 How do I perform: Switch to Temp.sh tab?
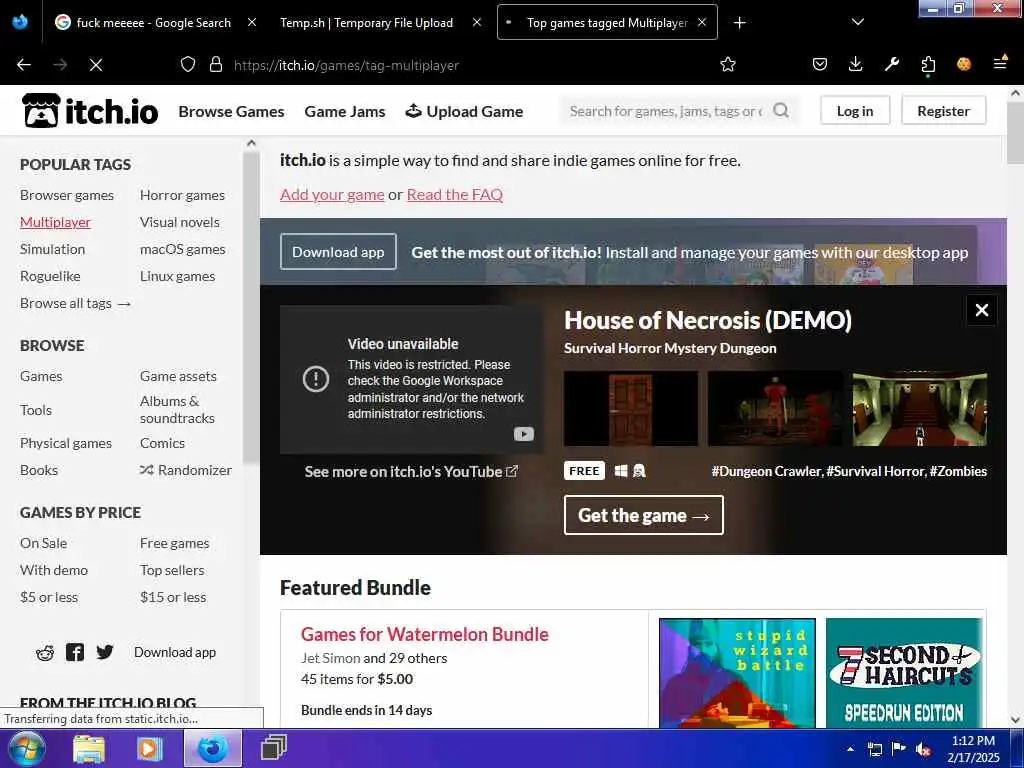(x=366, y=23)
